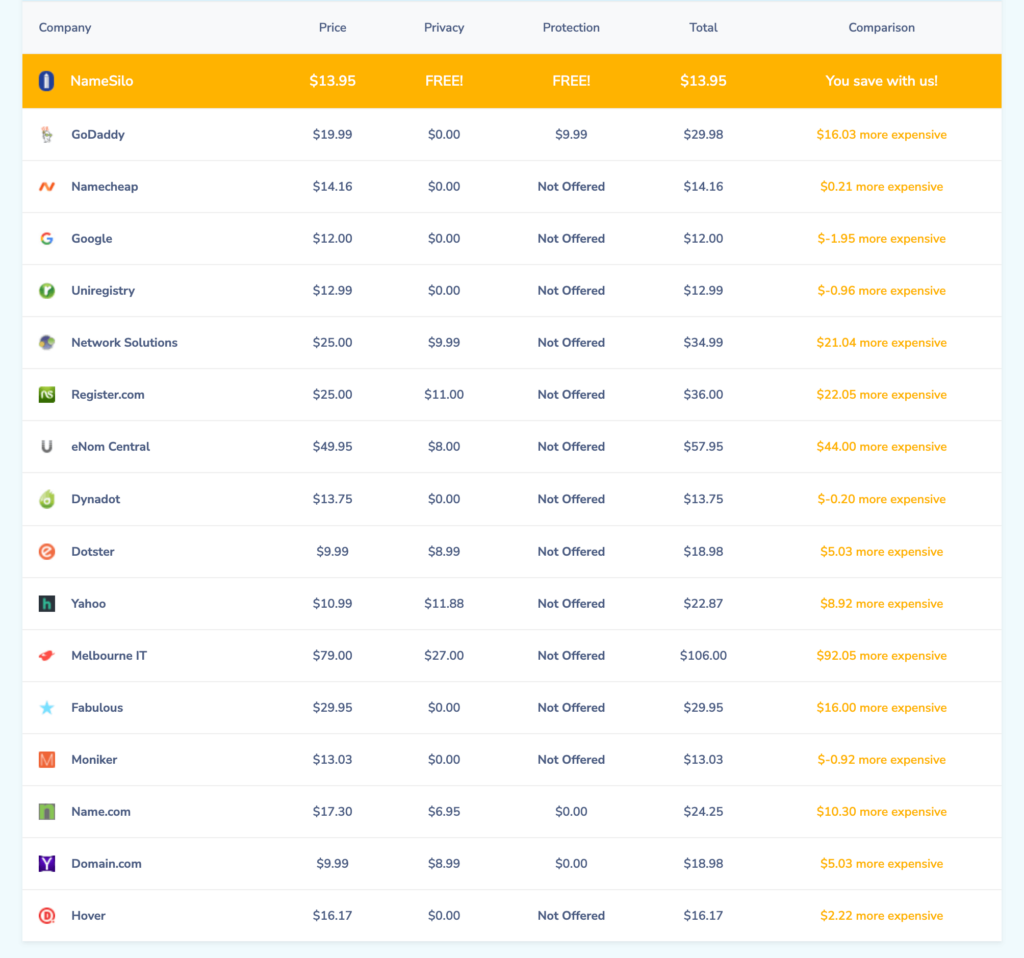Click Network Solutions' $34.99 total
Viewport: 1024px width, 958px height.
pyautogui.click(x=703, y=342)
